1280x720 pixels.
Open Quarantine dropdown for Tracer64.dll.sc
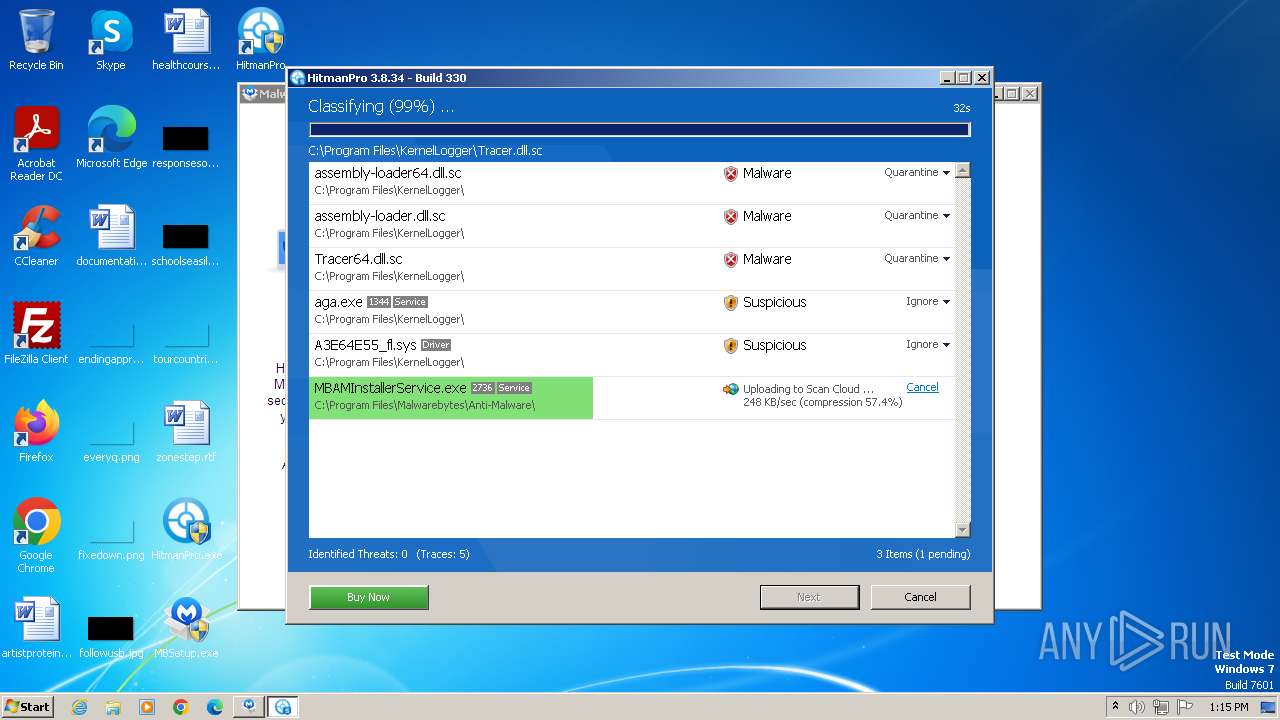pyautogui.click(x=916, y=259)
